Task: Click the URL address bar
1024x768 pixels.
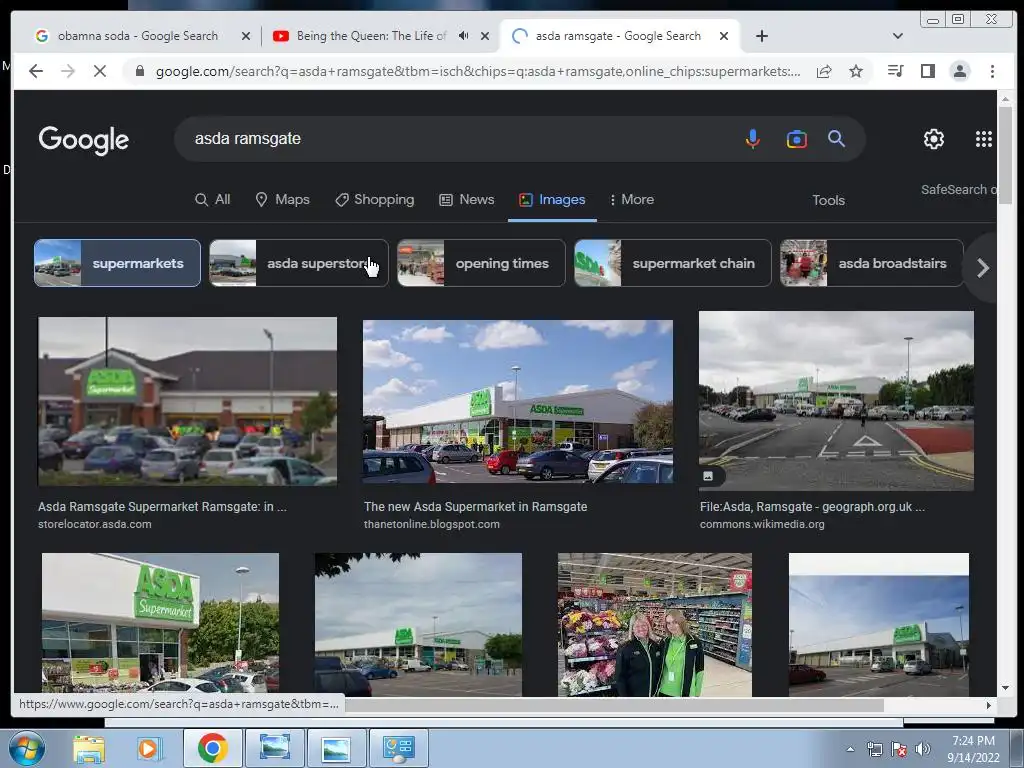Action: coord(478,71)
